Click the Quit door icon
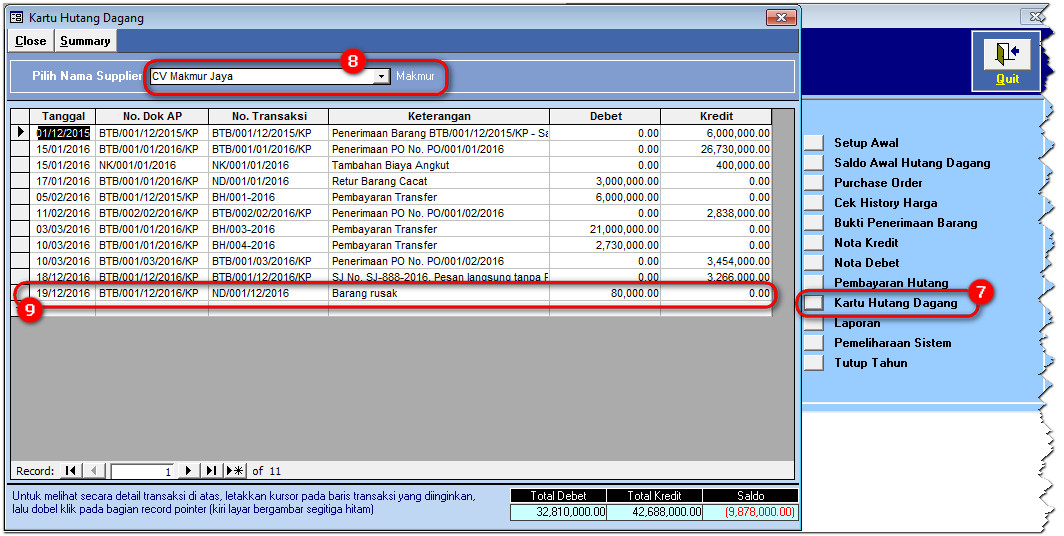 coord(1006,53)
